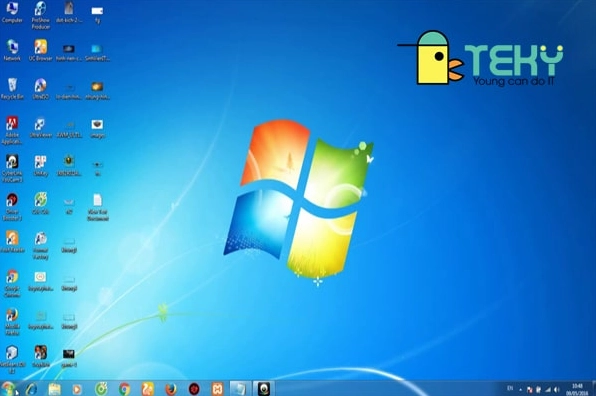Open UC Browser taskbar icon

(147, 389)
